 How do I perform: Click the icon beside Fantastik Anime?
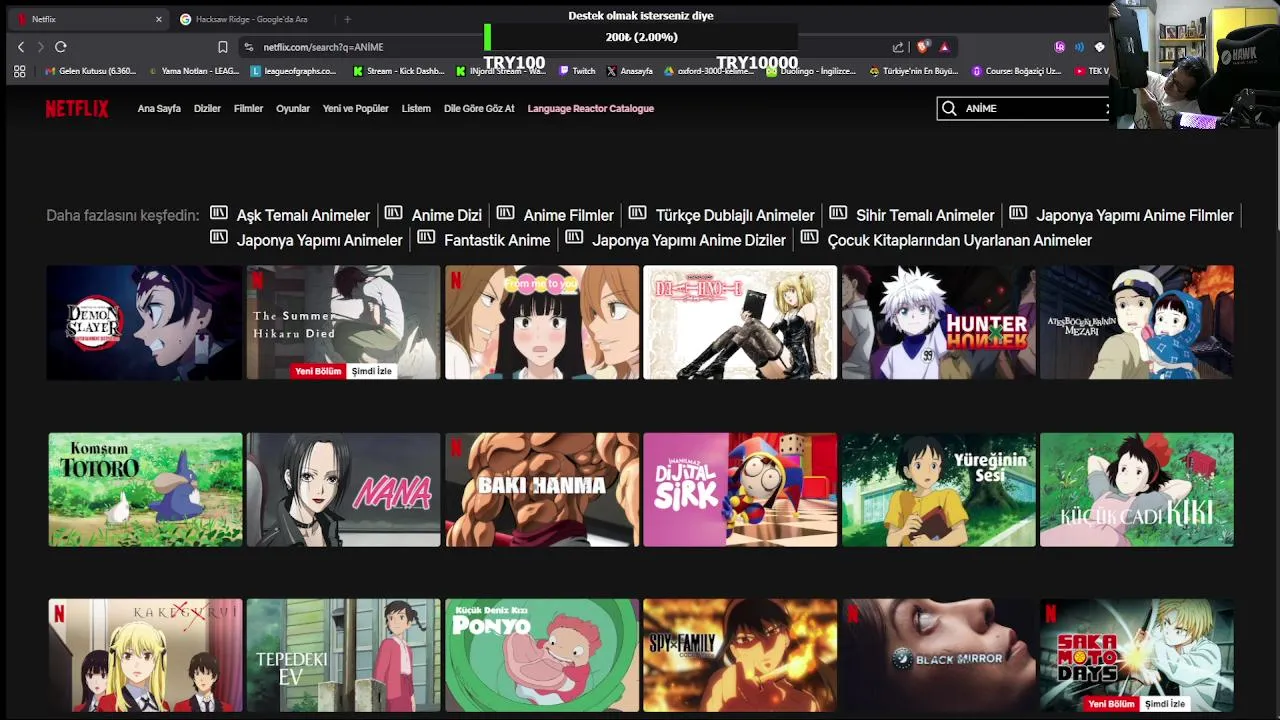point(426,238)
